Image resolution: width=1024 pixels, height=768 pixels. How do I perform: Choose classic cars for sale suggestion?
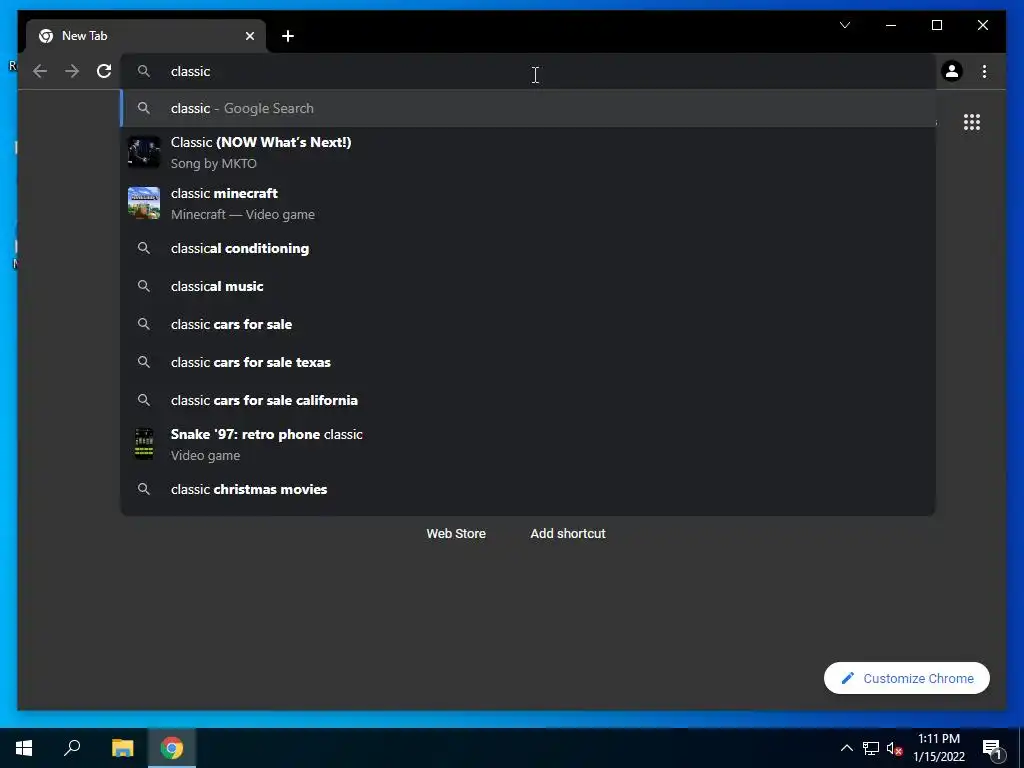point(528,324)
